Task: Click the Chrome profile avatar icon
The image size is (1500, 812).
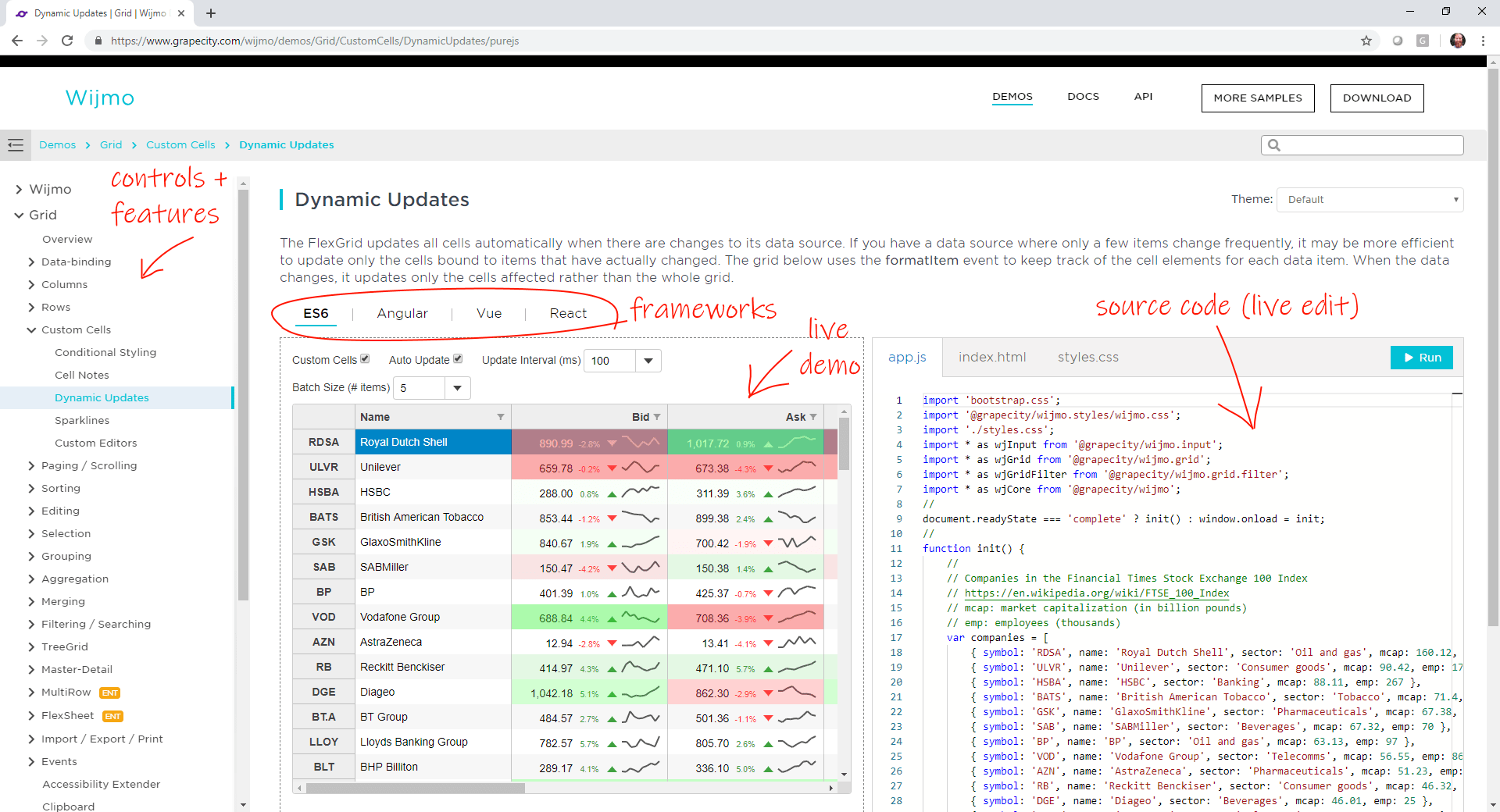Action: [x=1458, y=41]
